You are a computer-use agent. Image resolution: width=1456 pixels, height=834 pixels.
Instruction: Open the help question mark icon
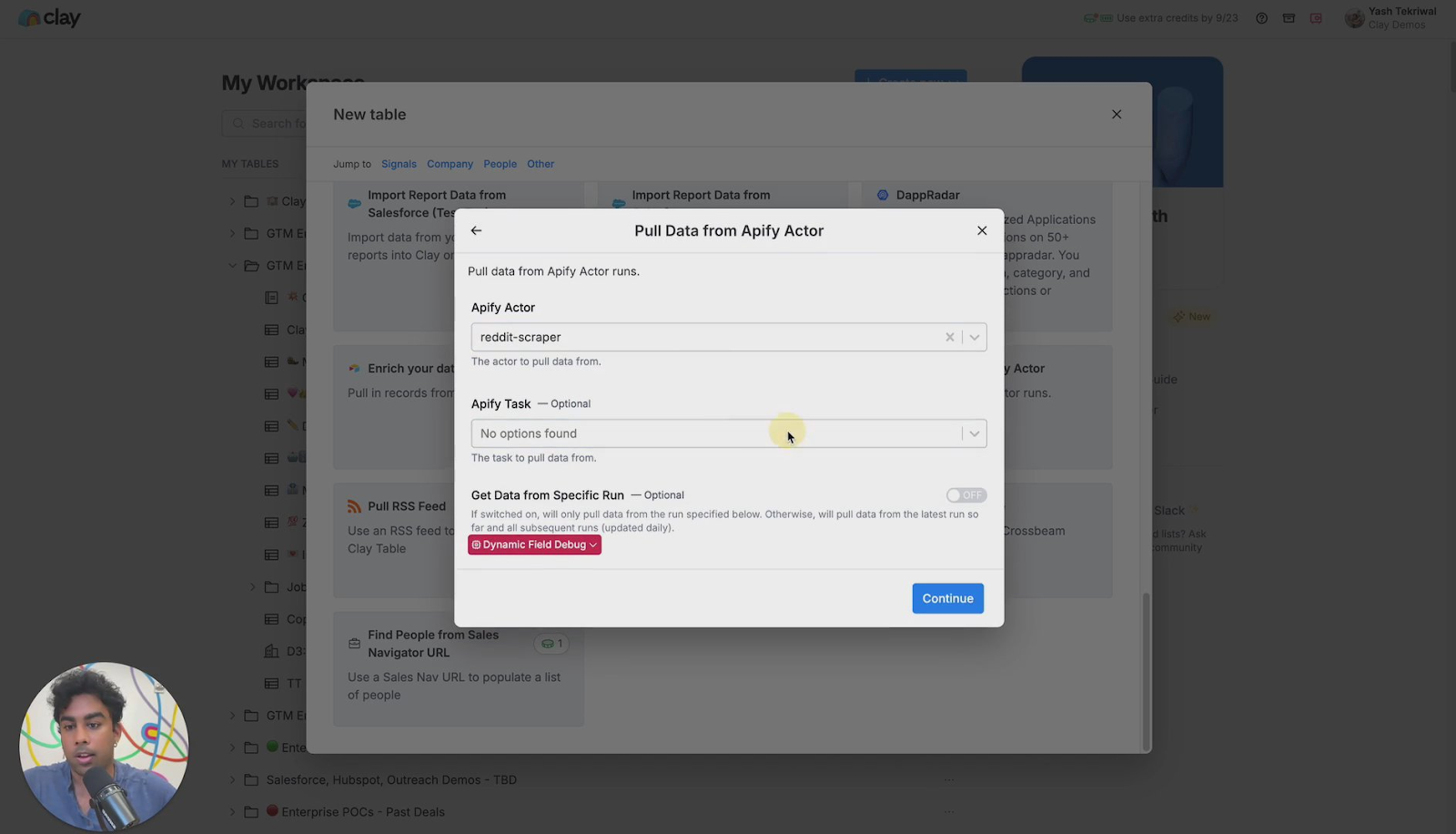click(1261, 18)
